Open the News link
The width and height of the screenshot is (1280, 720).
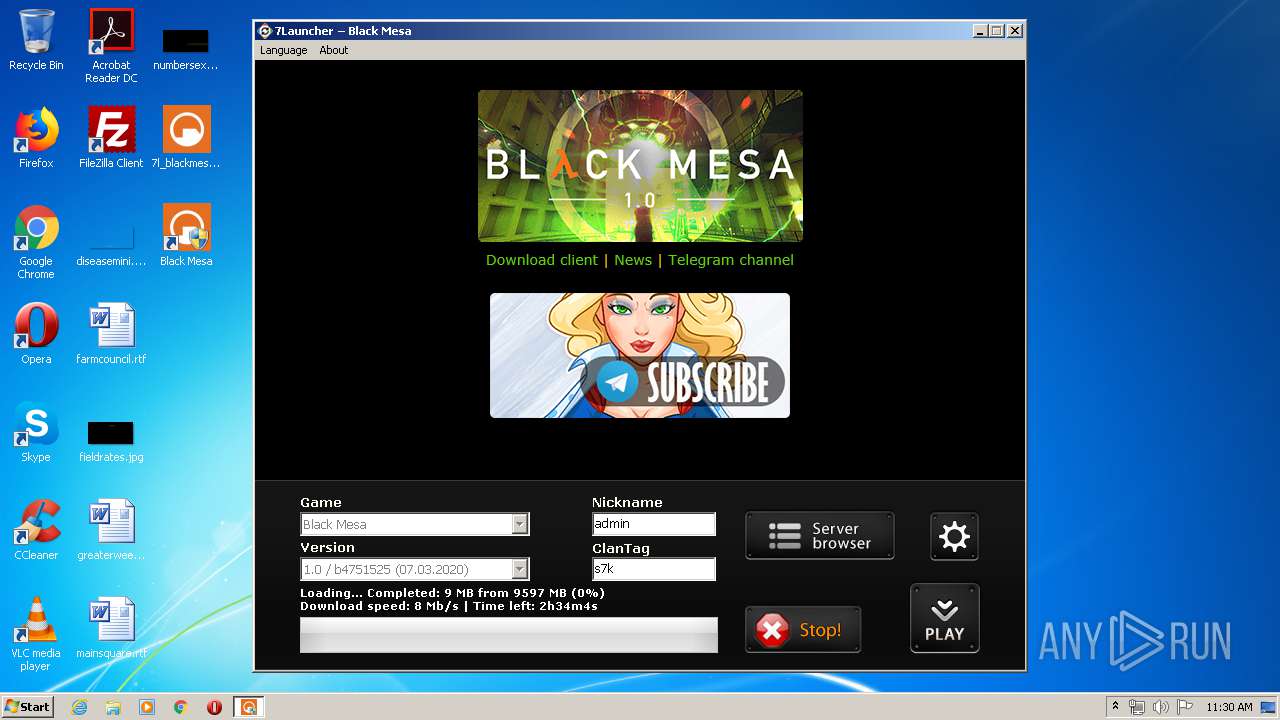tap(633, 260)
